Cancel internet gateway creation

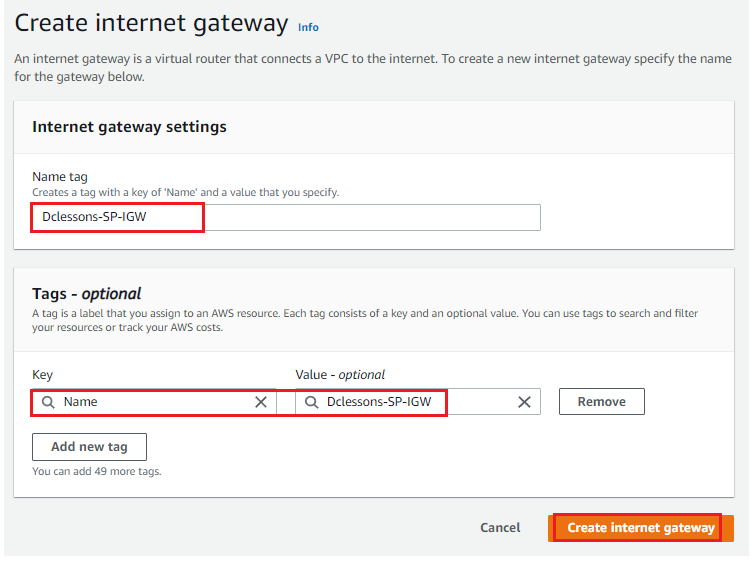[x=500, y=528]
